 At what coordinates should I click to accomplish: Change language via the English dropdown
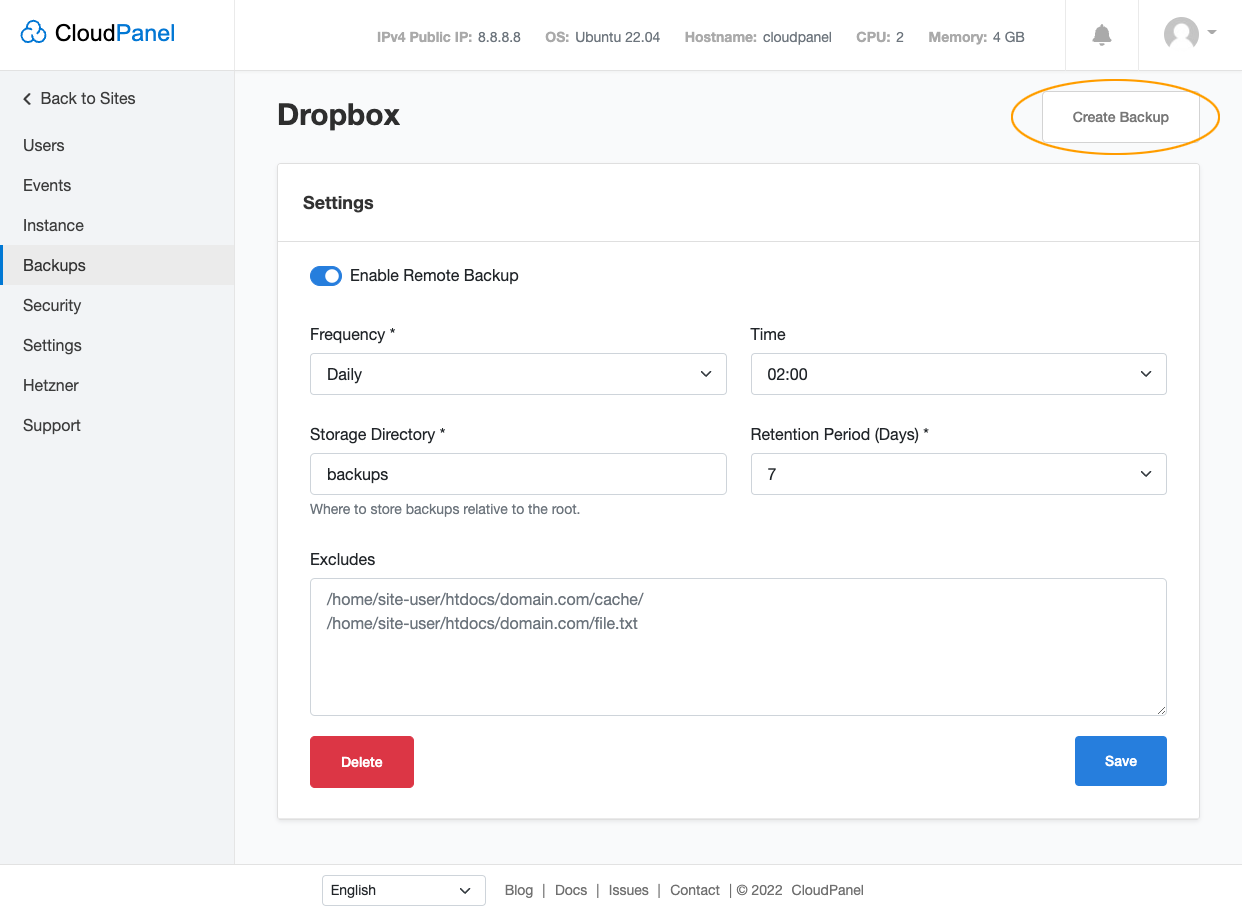pos(403,890)
